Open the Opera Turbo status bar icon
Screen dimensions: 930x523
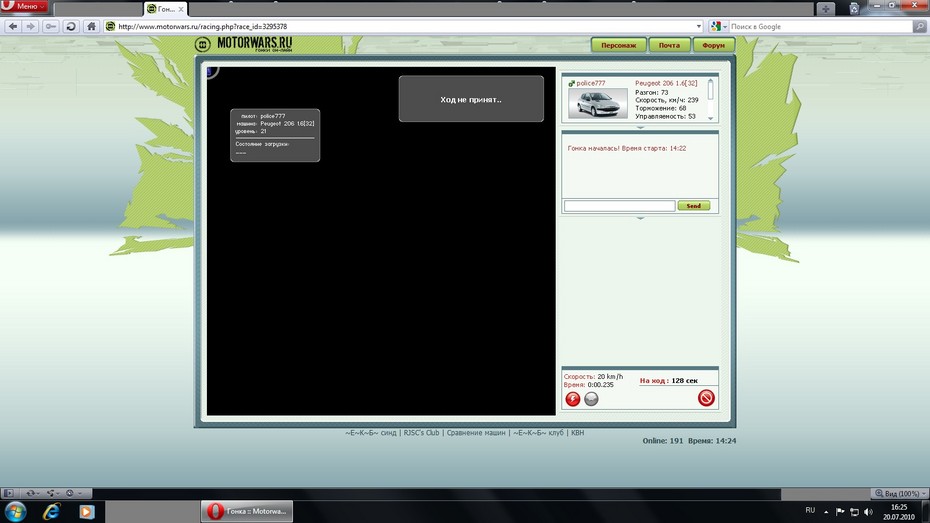pos(72,493)
